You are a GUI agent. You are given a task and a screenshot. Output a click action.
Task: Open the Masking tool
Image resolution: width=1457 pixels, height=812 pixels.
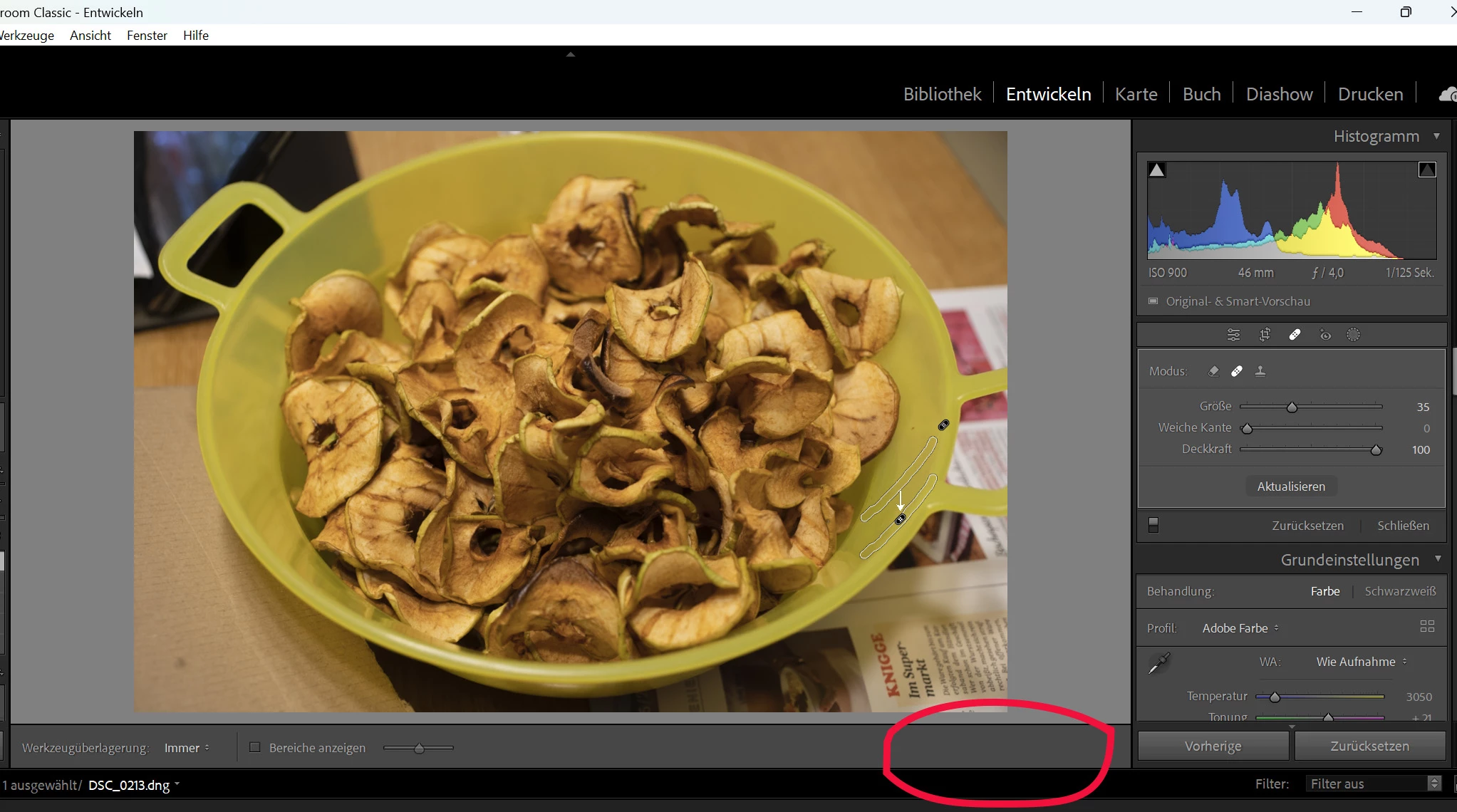click(1353, 335)
